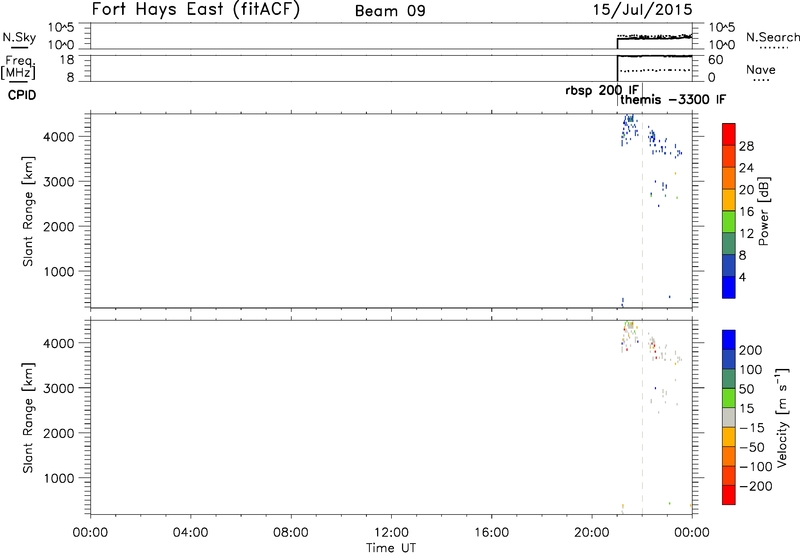Click the 'rbsp 200 IF' CPID annotation

[x=602, y=91]
